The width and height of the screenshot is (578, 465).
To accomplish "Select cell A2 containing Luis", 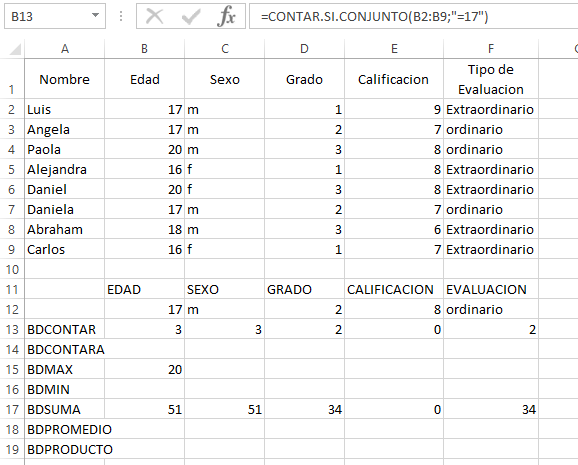I will coord(65,109).
